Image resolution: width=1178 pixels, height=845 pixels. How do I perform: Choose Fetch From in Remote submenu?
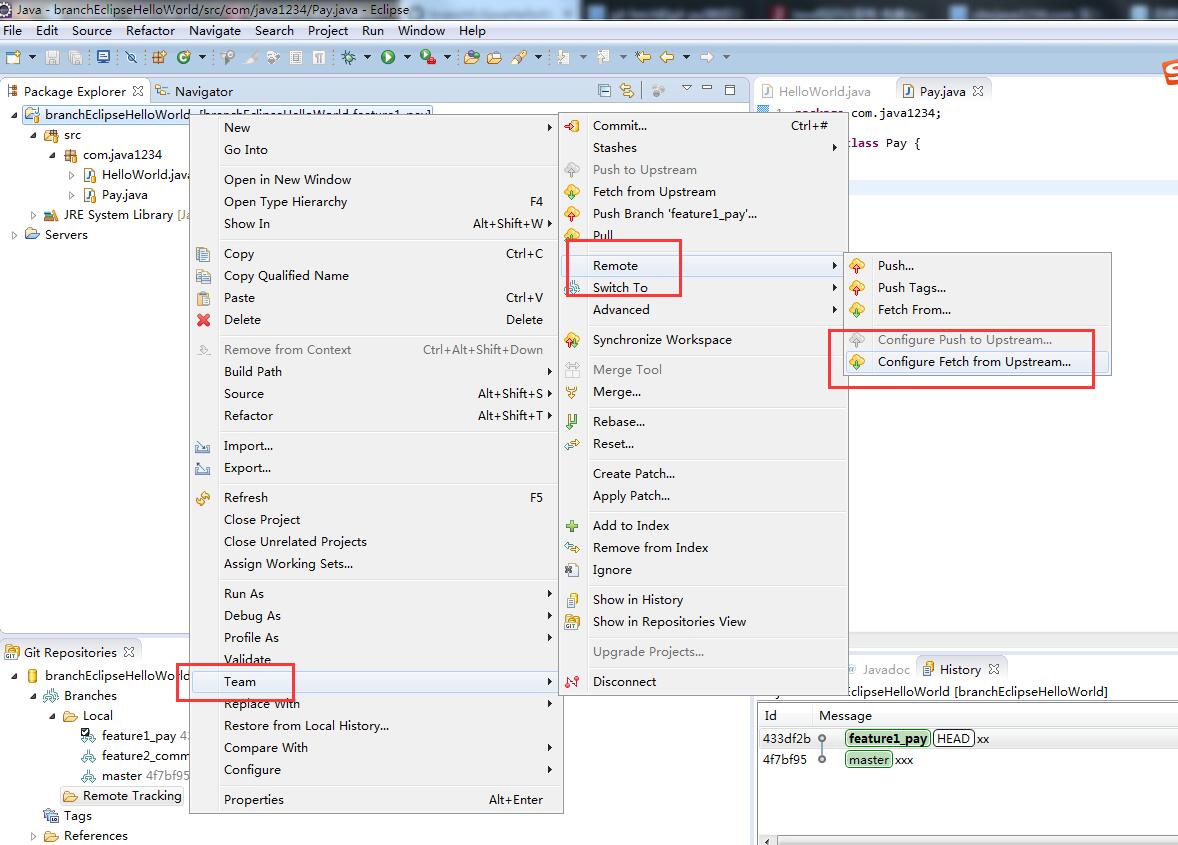pyautogui.click(x=977, y=309)
